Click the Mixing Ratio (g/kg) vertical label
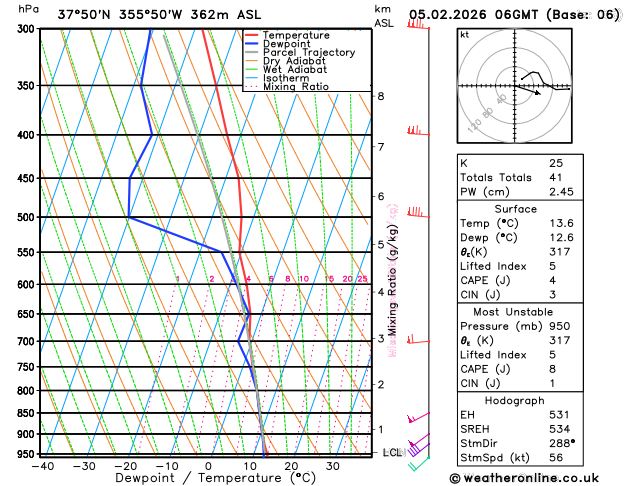Screen dimensions: 629x486 click(392, 280)
